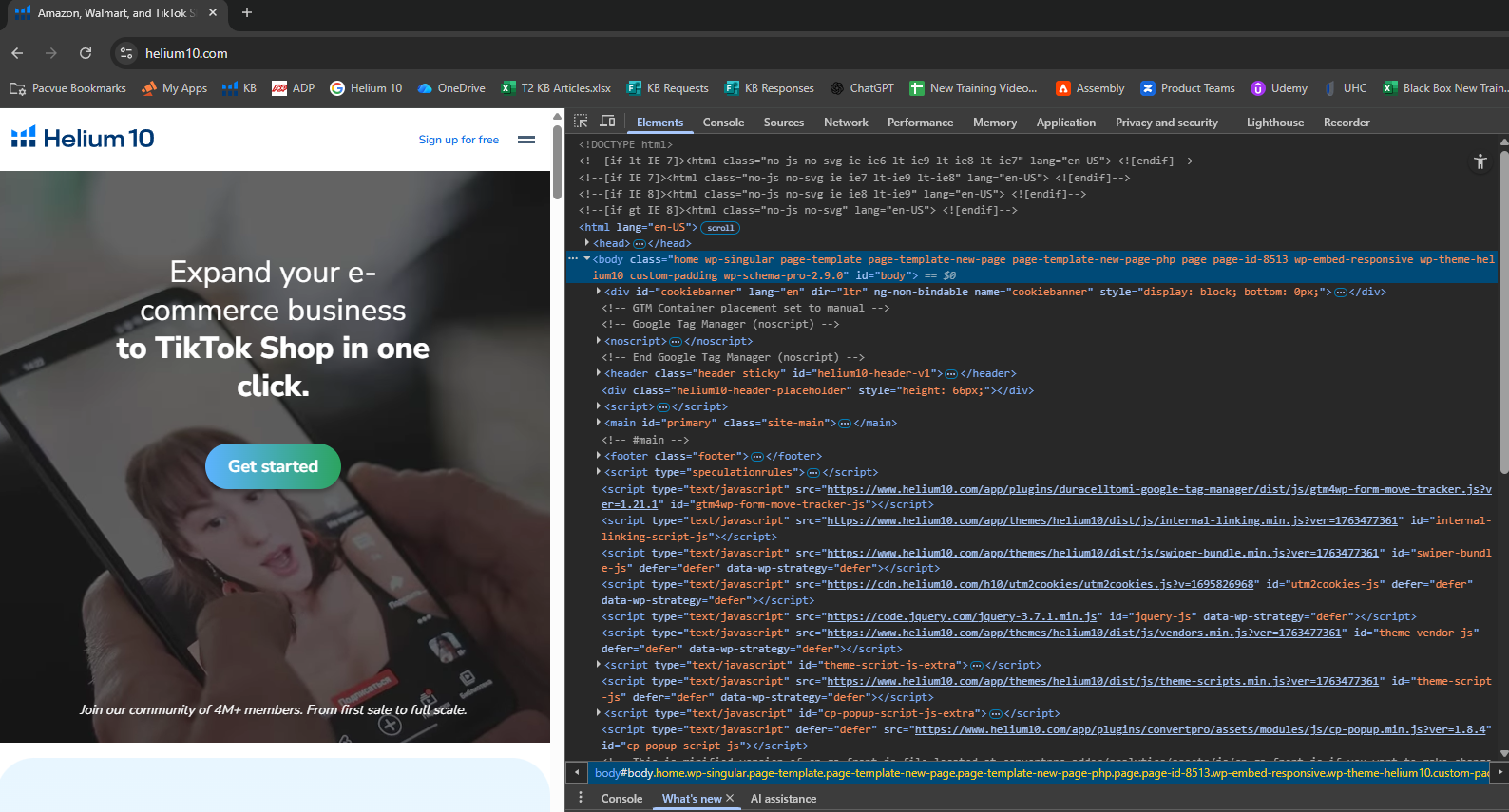Open the DevTools drawer three-dot menu
Image resolution: width=1509 pixels, height=812 pixels.
pyautogui.click(x=581, y=798)
